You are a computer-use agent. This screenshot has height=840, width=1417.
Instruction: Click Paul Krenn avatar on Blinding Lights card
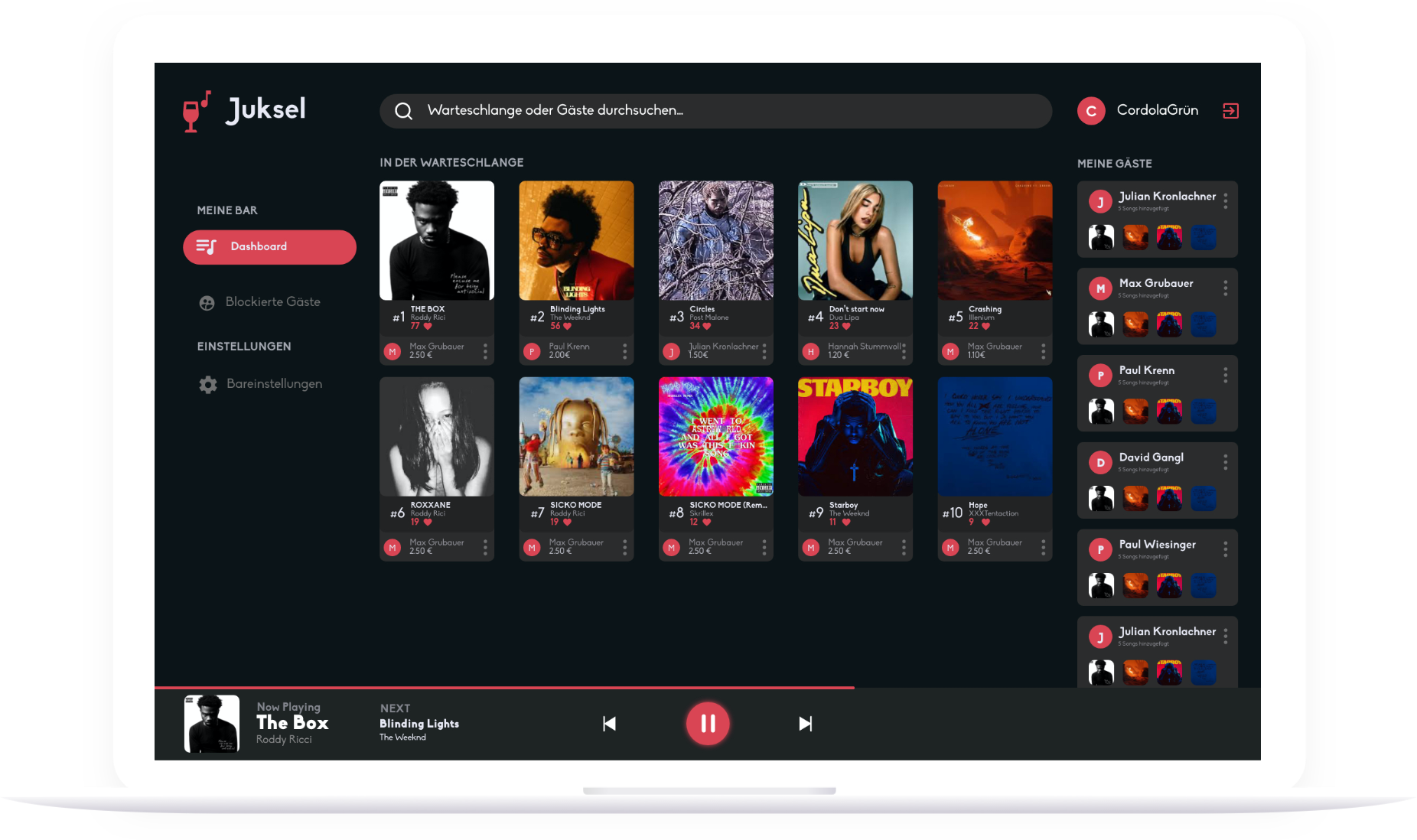point(532,352)
